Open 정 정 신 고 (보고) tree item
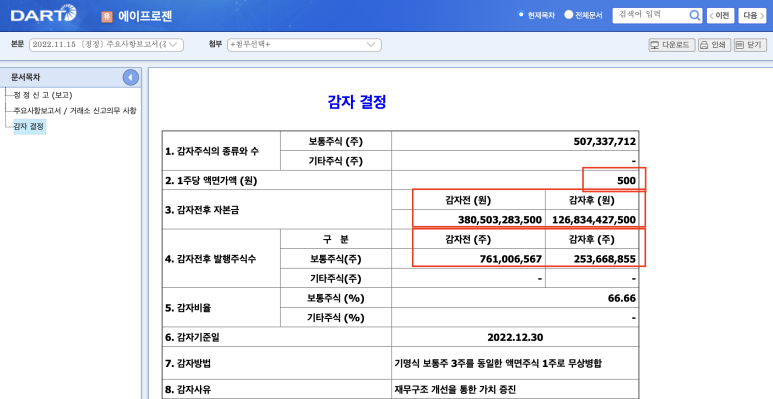773x399 pixels. pyautogui.click(x=42, y=95)
